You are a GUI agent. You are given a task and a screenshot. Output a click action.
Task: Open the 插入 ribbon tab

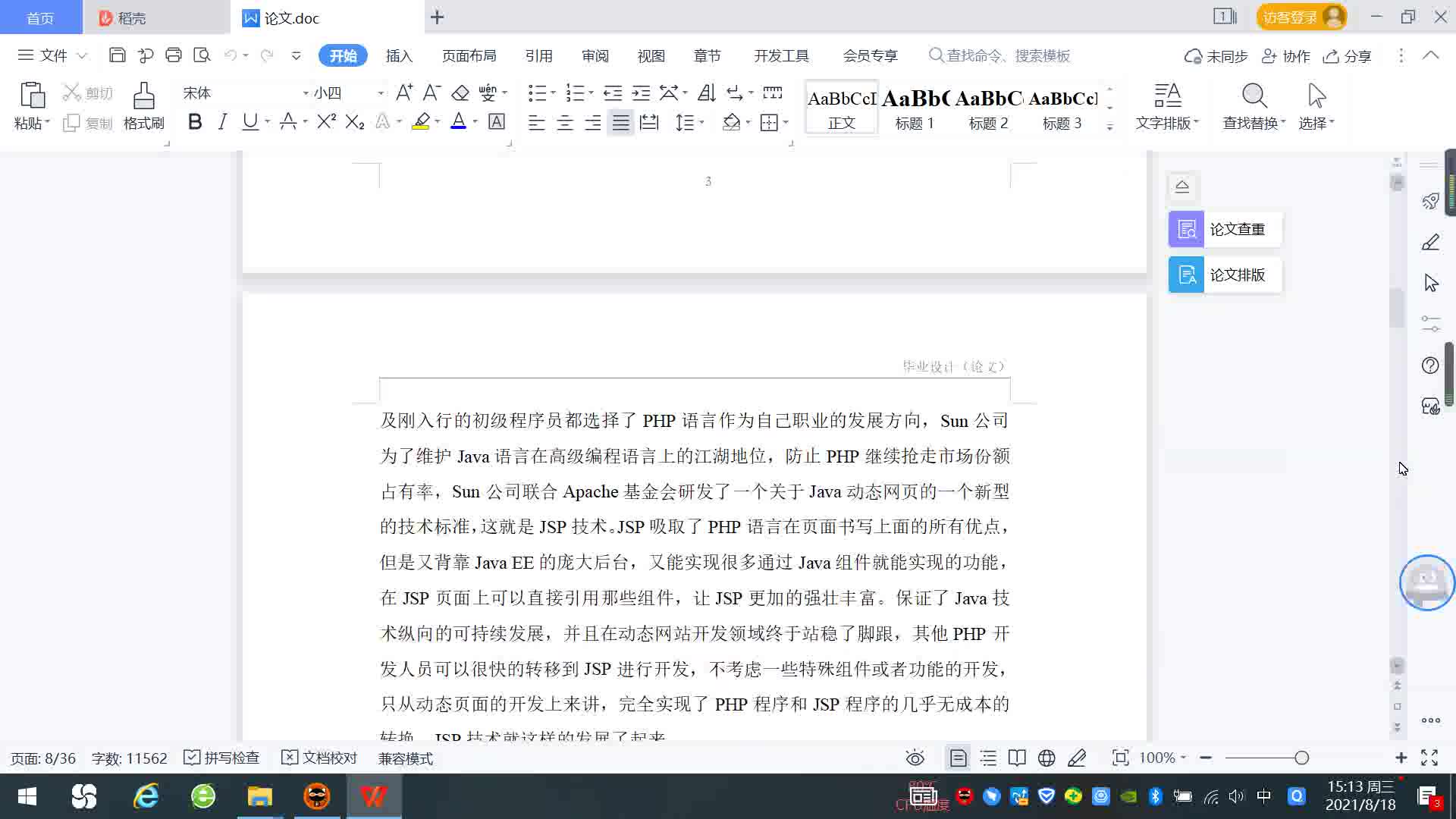click(399, 56)
